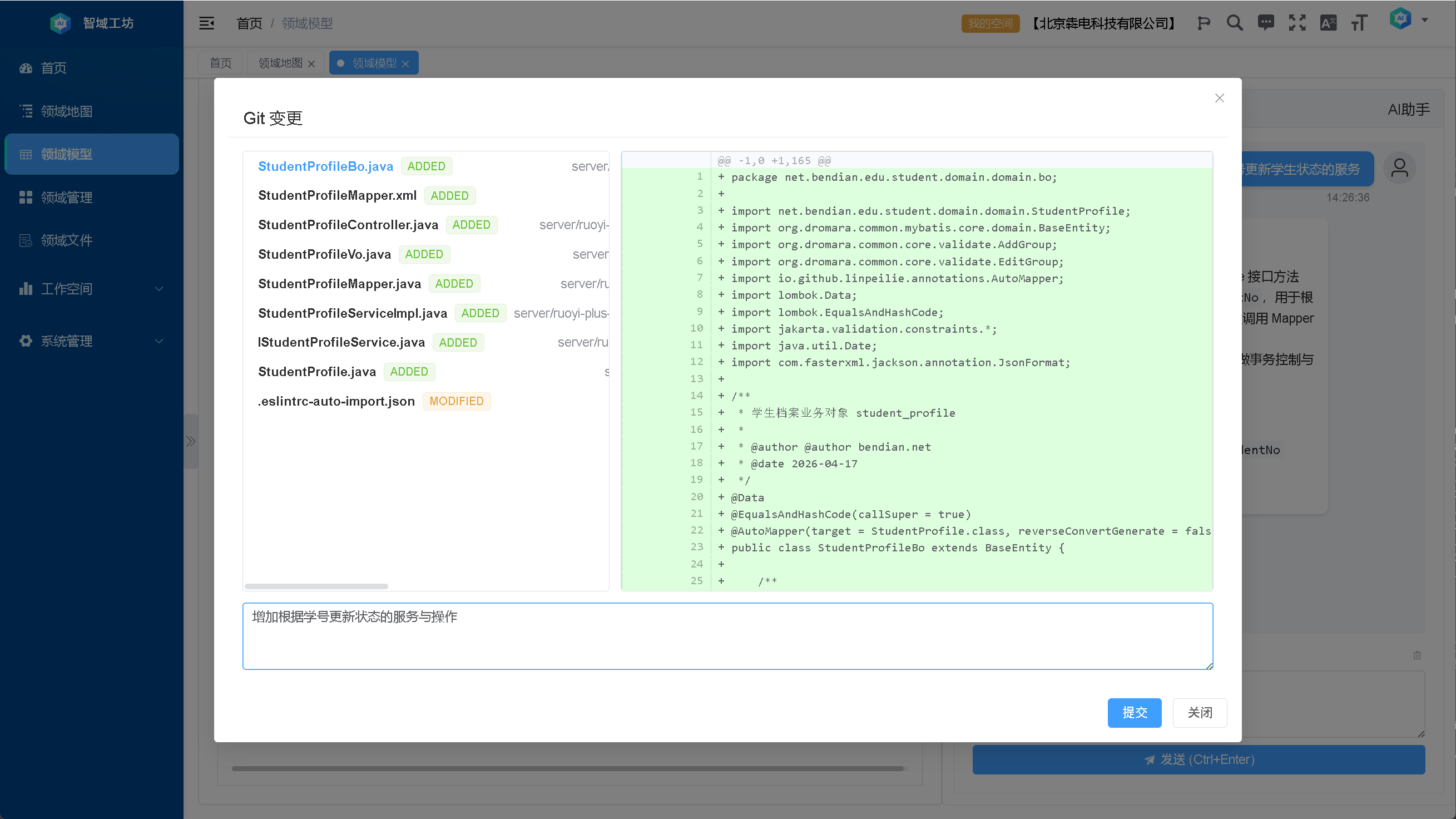Image resolution: width=1456 pixels, height=819 pixels.
Task: Select StudentProfileMapper.xml in file list
Action: [x=337, y=196]
